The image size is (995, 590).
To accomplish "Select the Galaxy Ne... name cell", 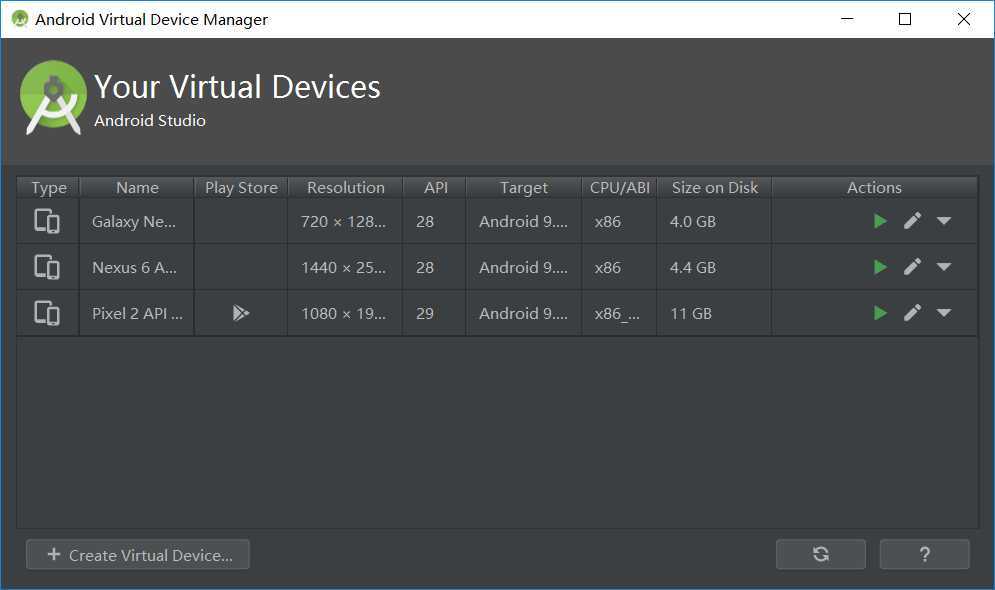I will click(136, 221).
